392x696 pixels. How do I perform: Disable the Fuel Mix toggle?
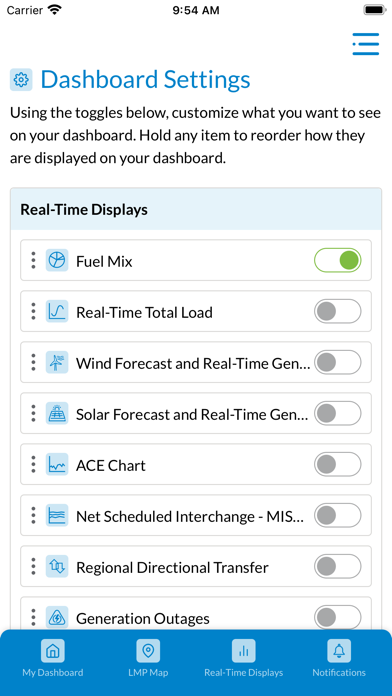[x=338, y=261]
